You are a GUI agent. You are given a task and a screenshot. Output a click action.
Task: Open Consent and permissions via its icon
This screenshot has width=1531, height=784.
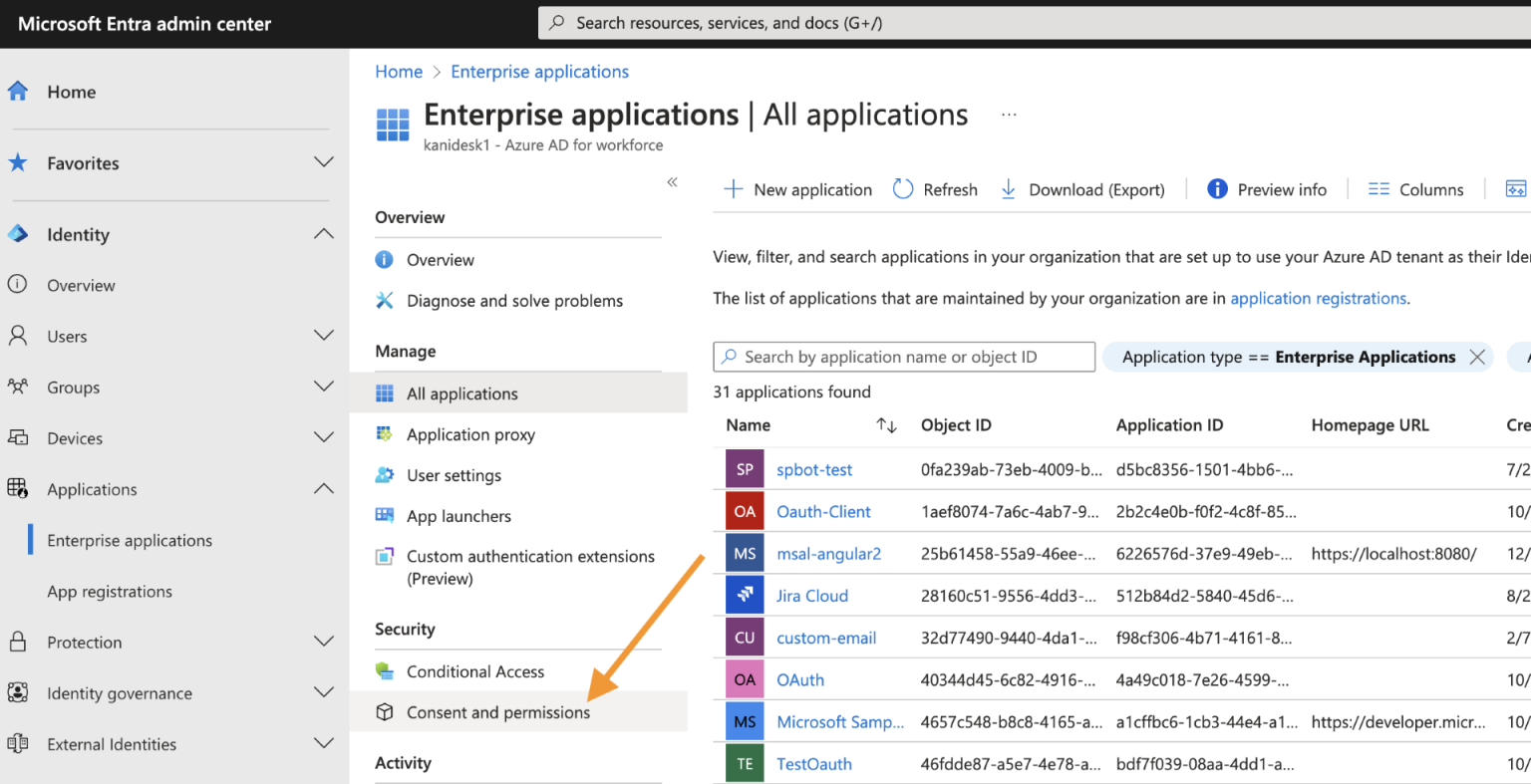click(385, 711)
